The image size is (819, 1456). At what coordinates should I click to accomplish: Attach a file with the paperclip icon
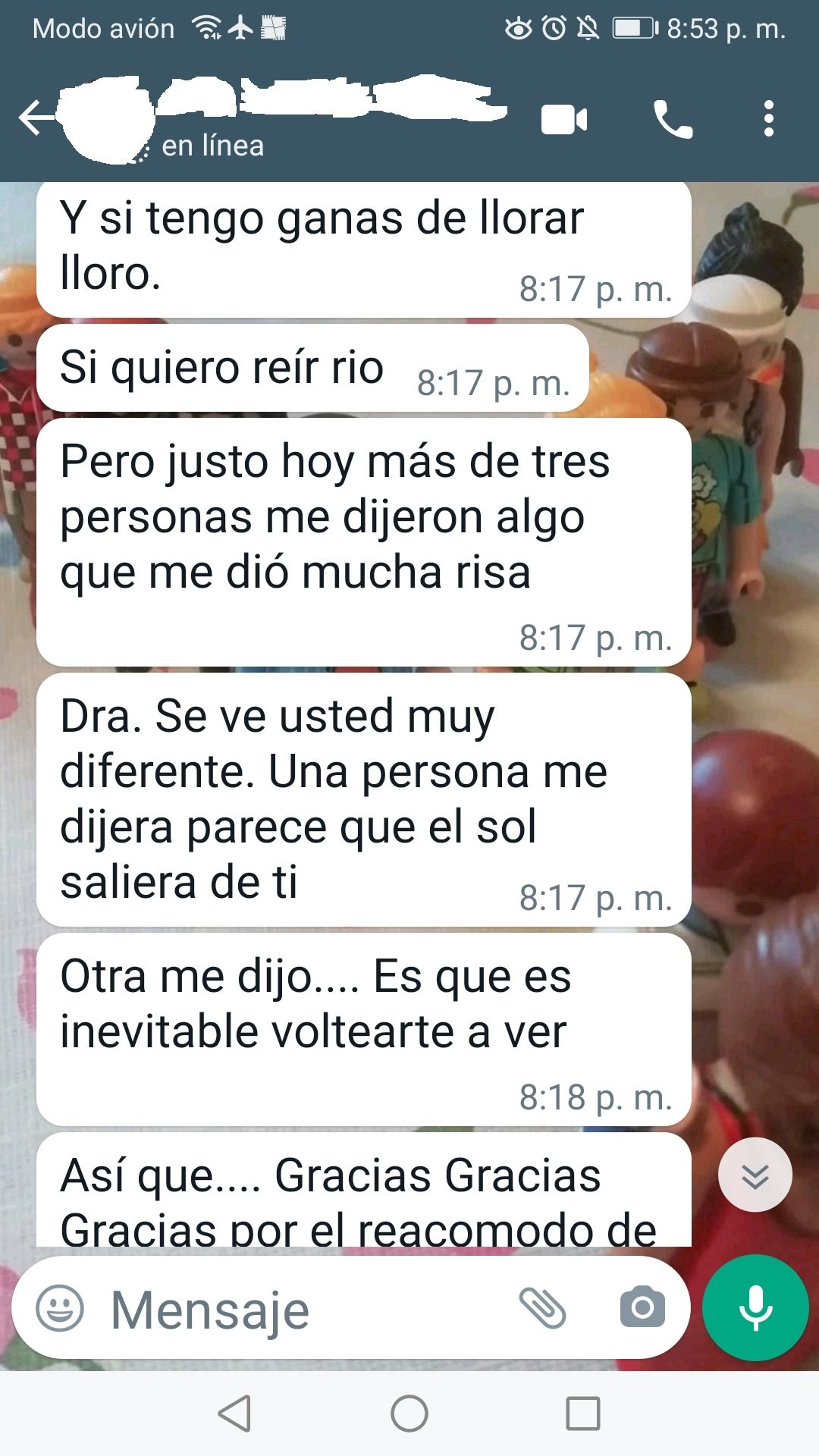click(x=542, y=1308)
